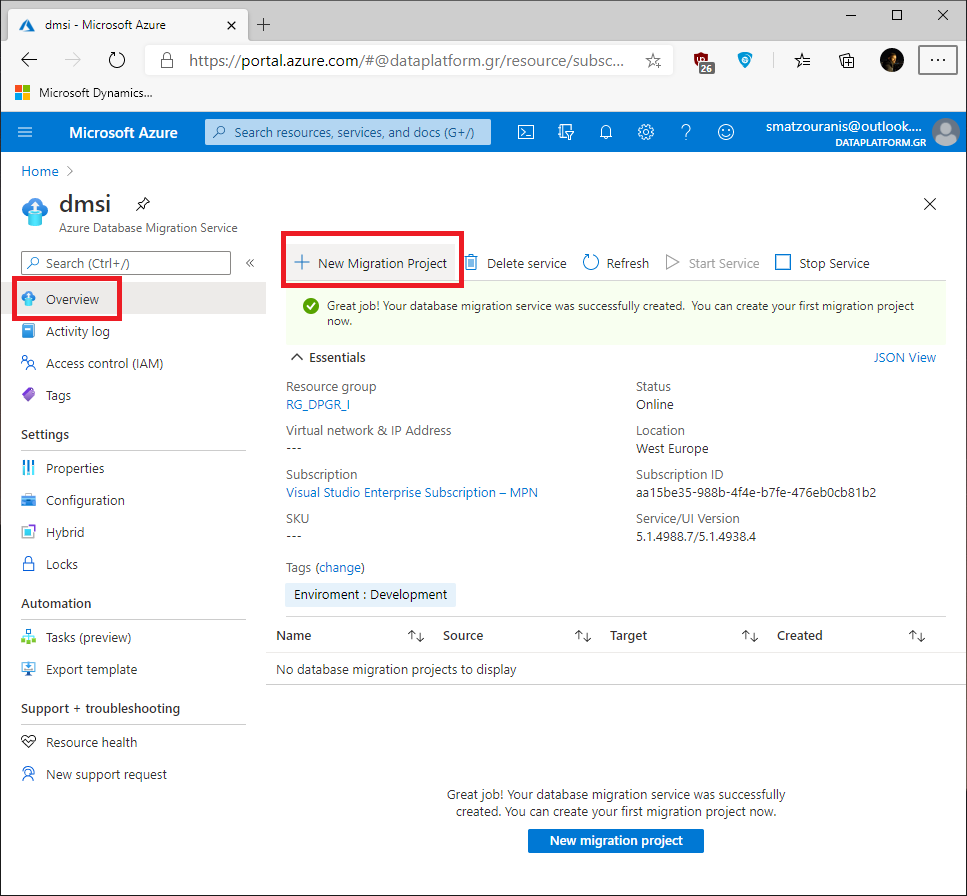Screen dimensions: 967x896
Task: Open browser Collections
Action: click(x=847, y=60)
